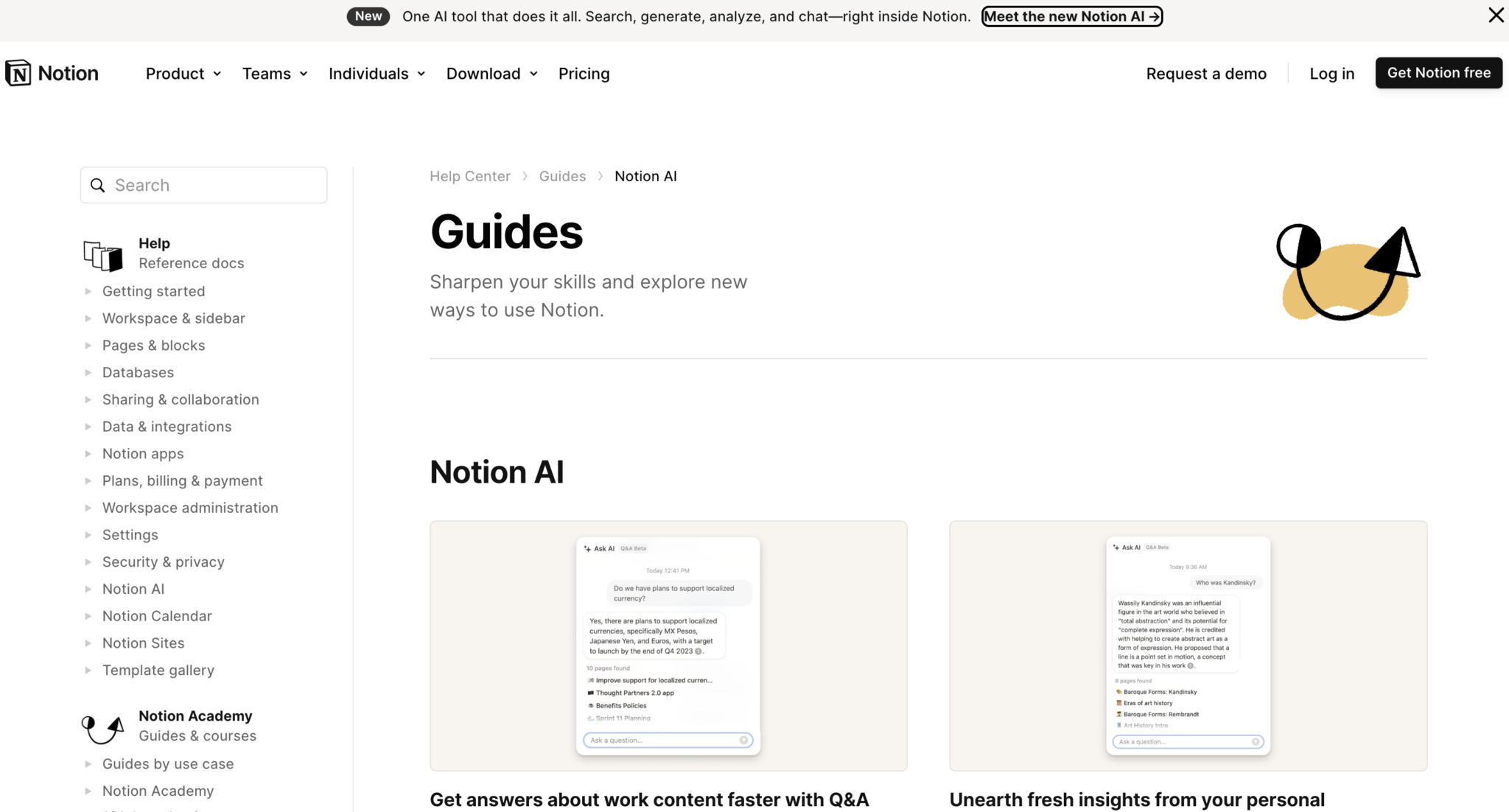Expand the Settings triangle
Image resolution: width=1509 pixels, height=812 pixels.
tap(88, 535)
